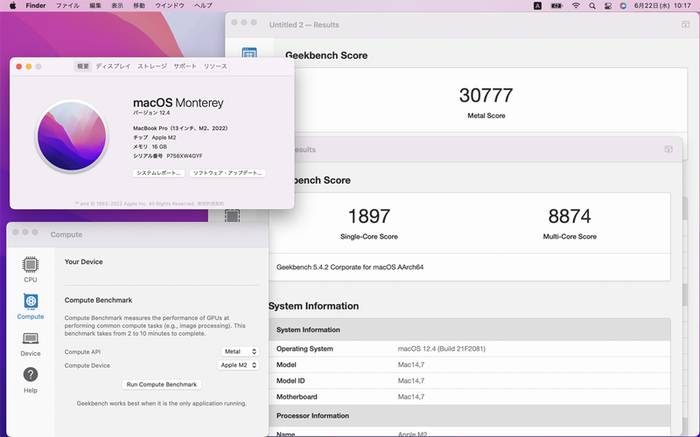Click the Motherboard row Mac14,7 value
The height and width of the screenshot is (437, 700).
(411, 396)
